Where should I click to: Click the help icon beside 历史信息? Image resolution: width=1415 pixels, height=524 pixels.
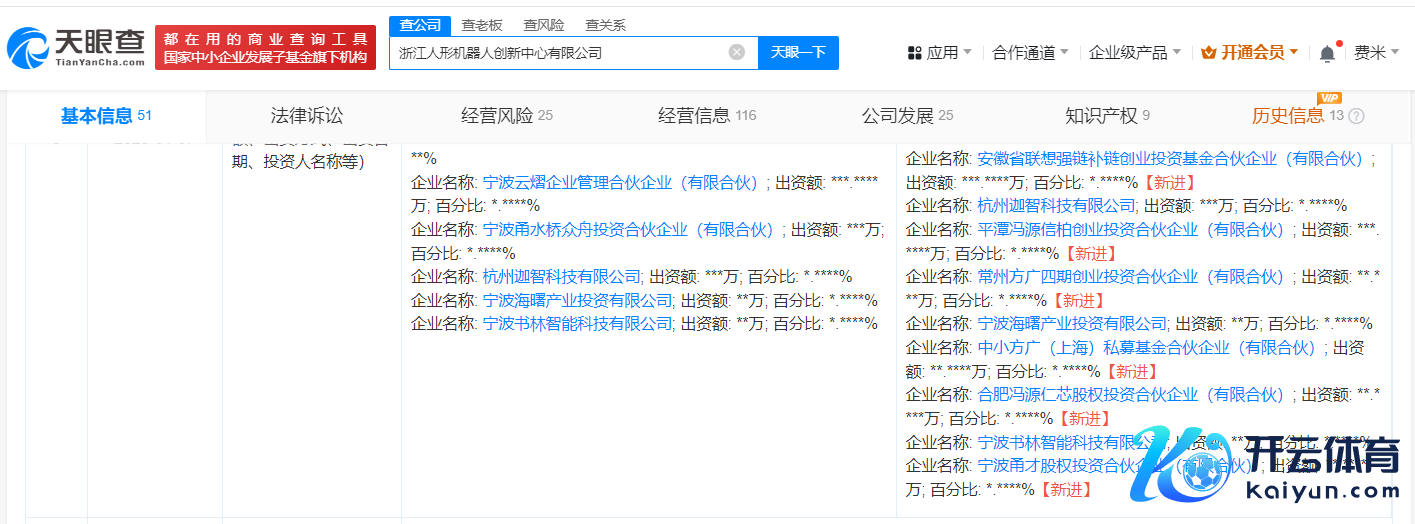pos(1357,116)
